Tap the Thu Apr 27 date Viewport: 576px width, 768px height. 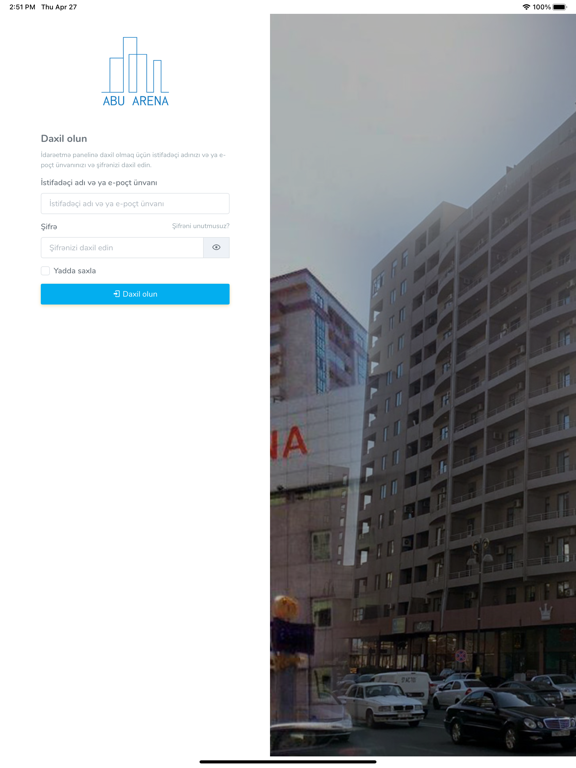point(59,7)
